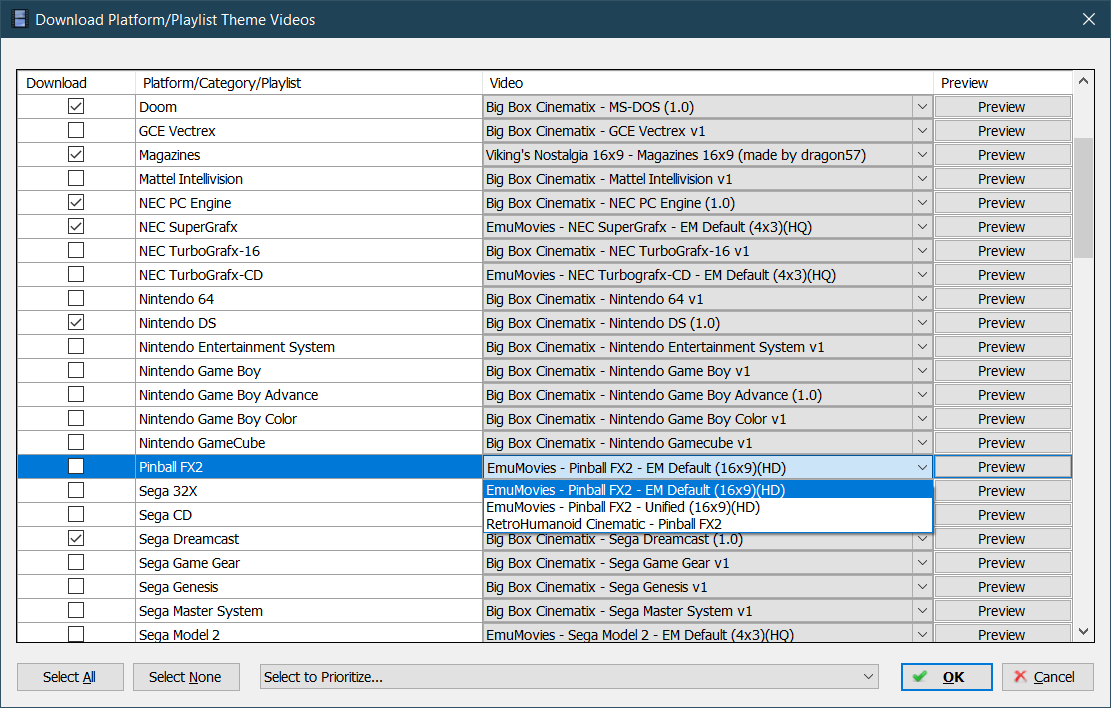Preview the Sega Dreamcast video
Viewport: 1111px width, 708px height.
click(1002, 539)
